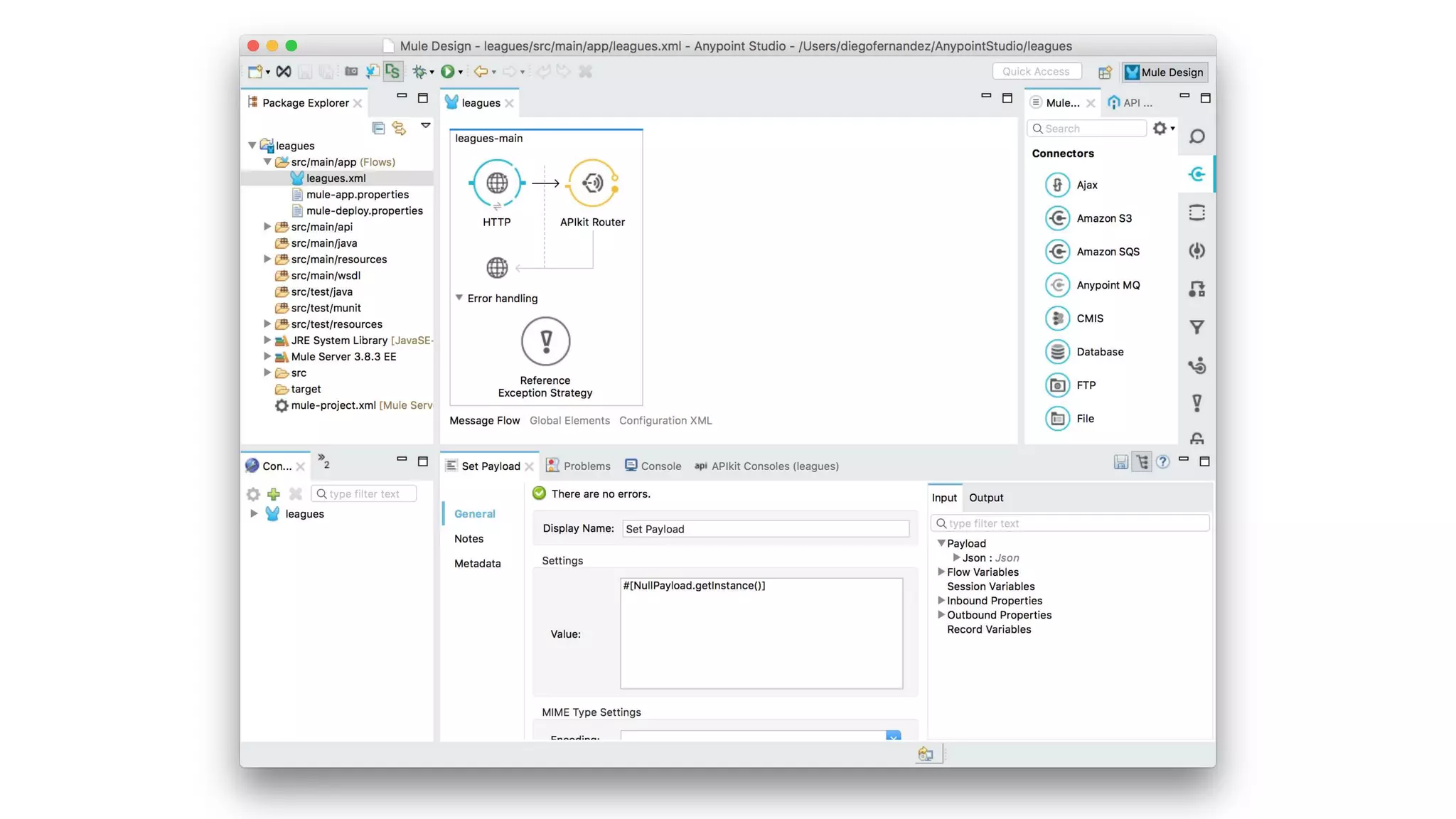
Task: Select the APIkit Router component in flow
Action: pyautogui.click(x=592, y=183)
